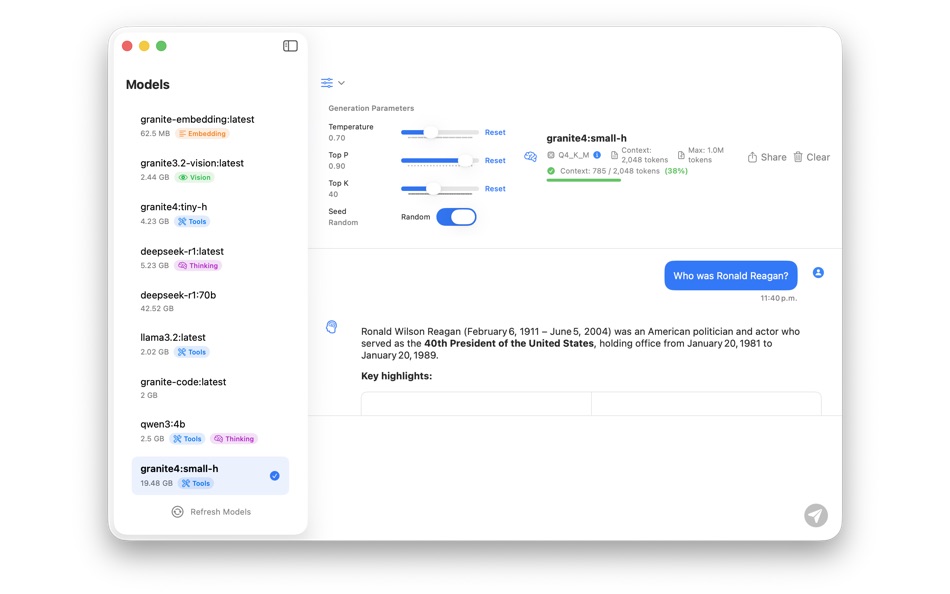Share the current conversation
The image size is (950, 594).
click(x=766, y=156)
